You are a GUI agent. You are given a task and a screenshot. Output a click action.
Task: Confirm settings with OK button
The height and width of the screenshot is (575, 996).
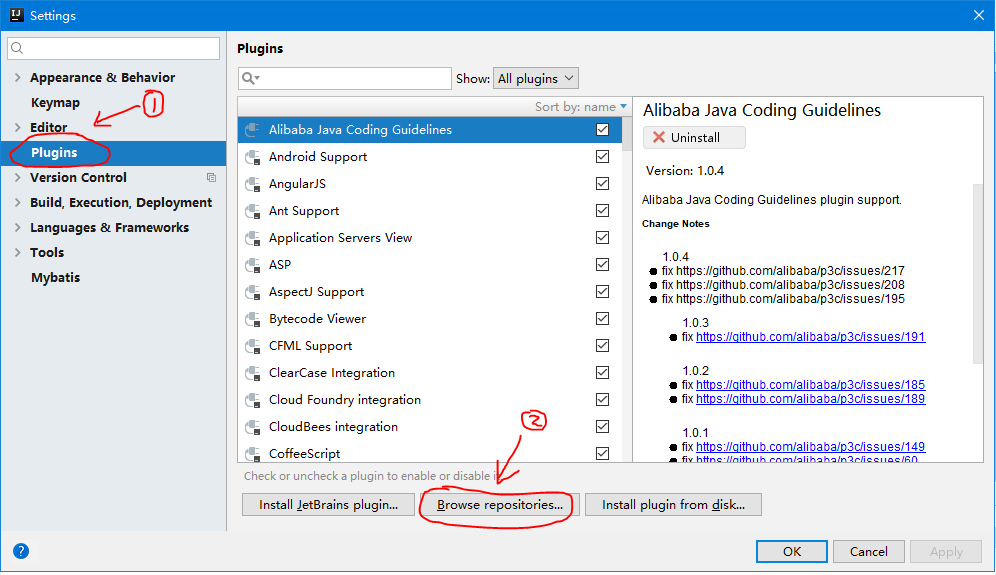pos(791,551)
